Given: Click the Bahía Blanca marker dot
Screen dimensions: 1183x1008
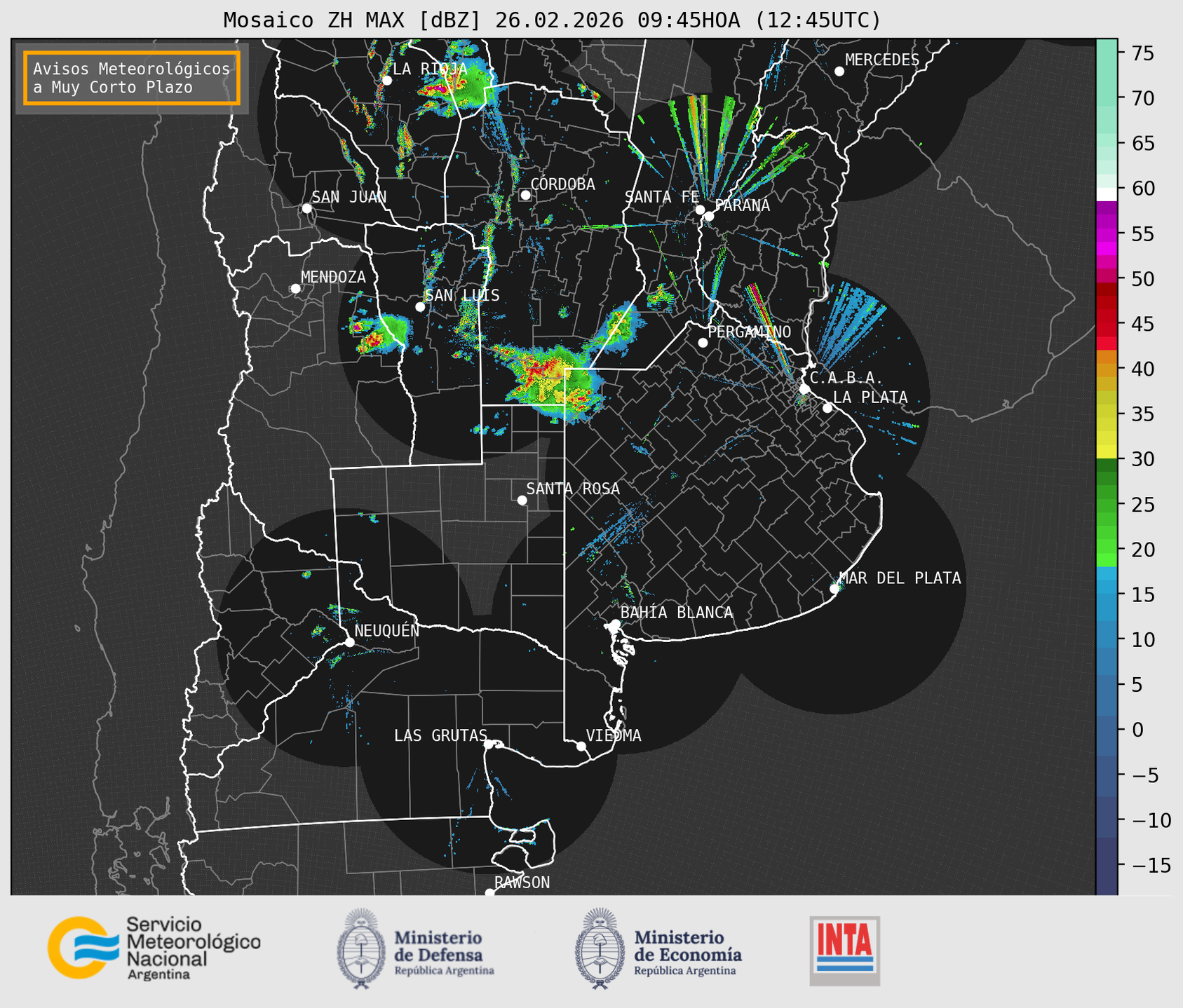Looking at the screenshot, I should point(615,624).
